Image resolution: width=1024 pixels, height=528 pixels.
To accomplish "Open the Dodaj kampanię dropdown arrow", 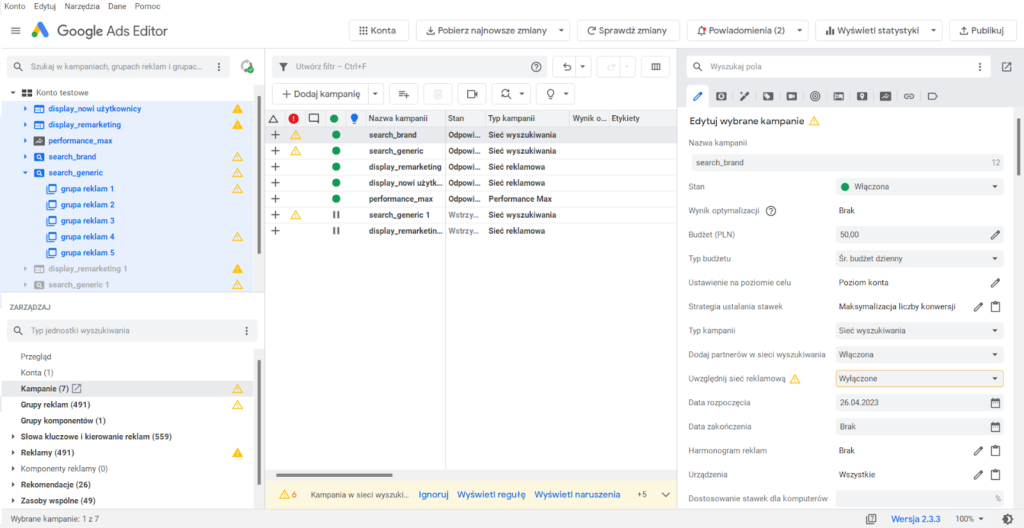I will (x=376, y=94).
